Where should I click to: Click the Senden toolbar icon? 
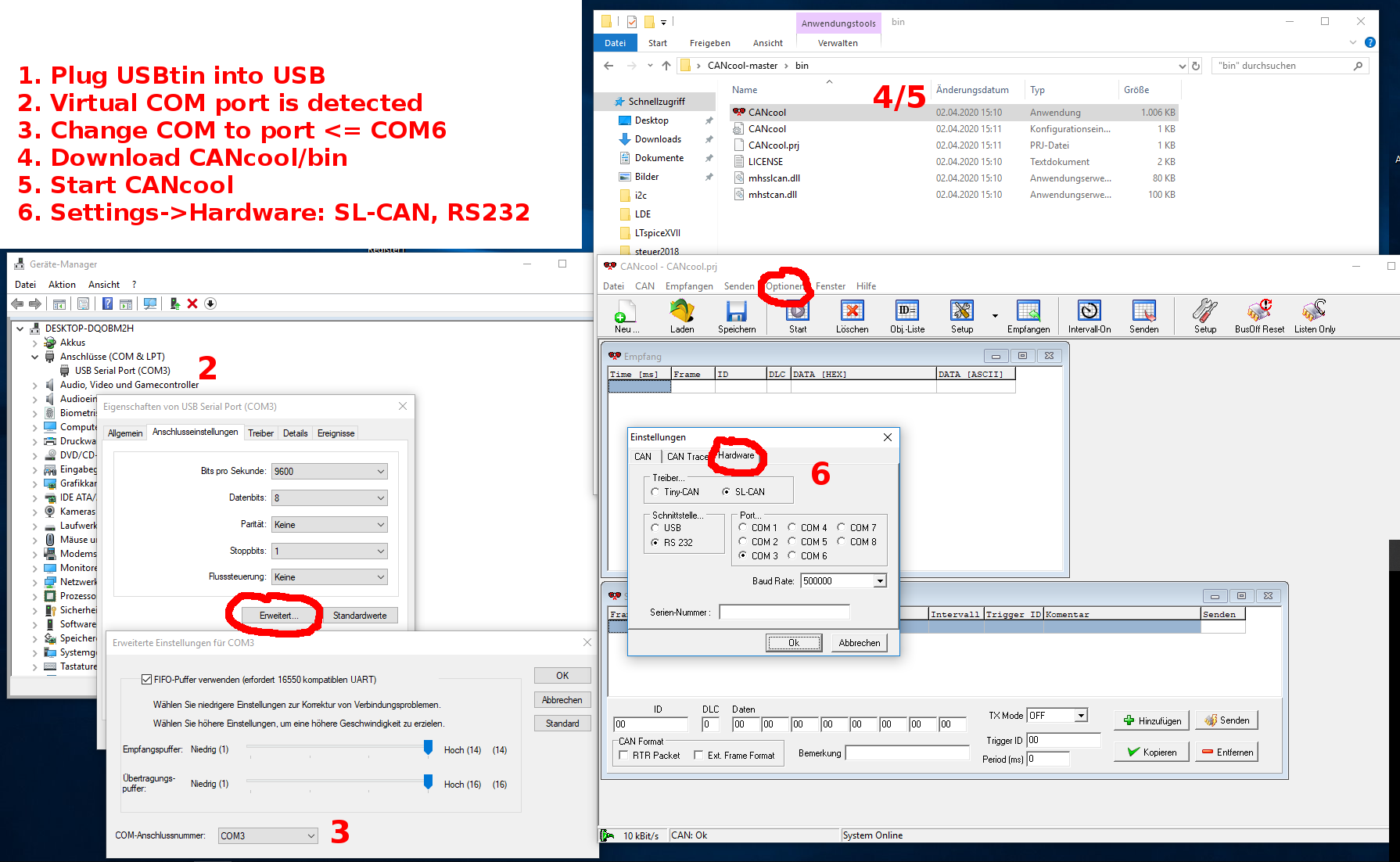1143,316
